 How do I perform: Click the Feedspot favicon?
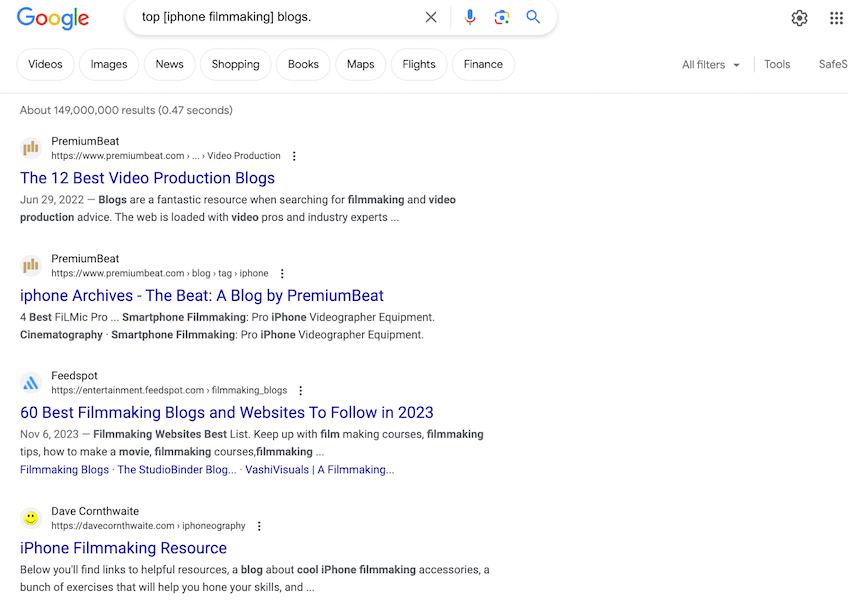pyautogui.click(x=31, y=382)
